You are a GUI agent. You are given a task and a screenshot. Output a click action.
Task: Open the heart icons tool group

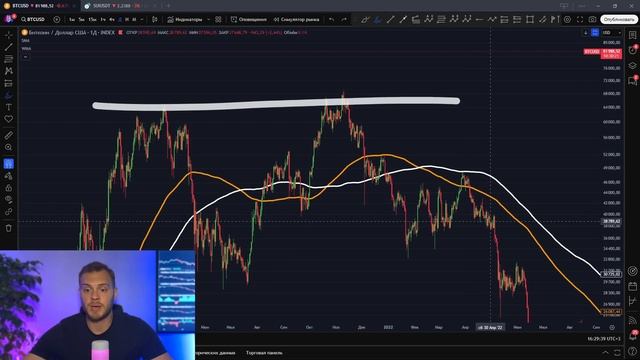9,119
